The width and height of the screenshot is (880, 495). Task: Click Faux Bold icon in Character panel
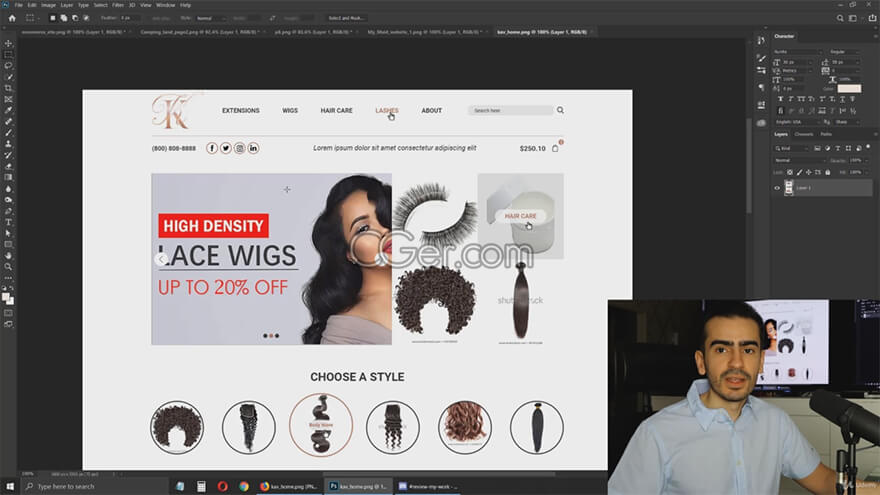pyautogui.click(x=780, y=99)
